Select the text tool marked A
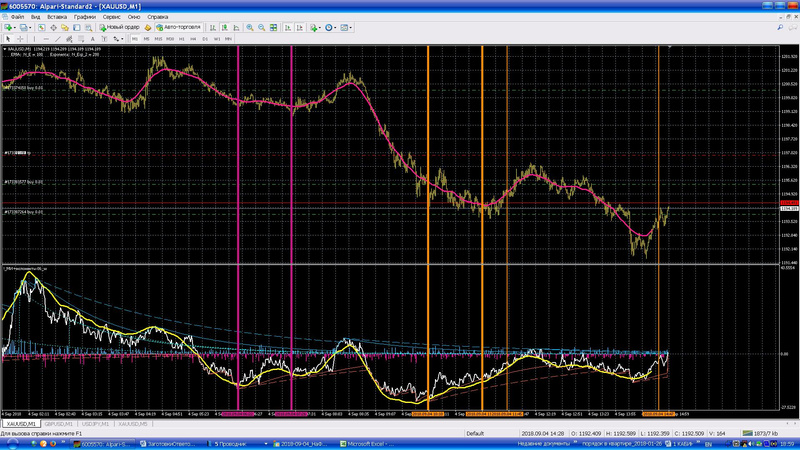800x450 pixels. [x=93, y=38]
